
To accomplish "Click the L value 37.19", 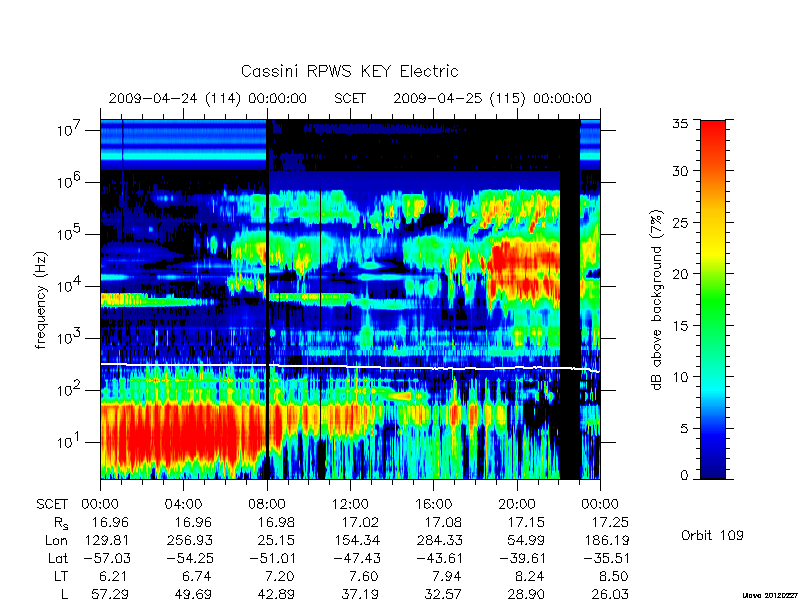I will [360, 594].
